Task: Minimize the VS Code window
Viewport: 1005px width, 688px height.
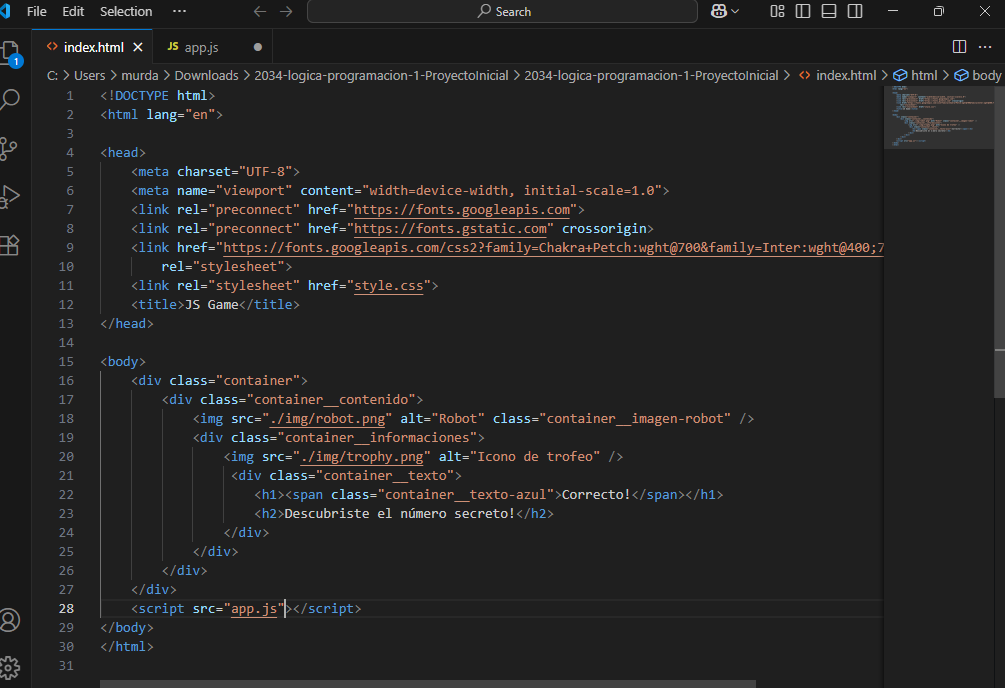Action: (893, 11)
